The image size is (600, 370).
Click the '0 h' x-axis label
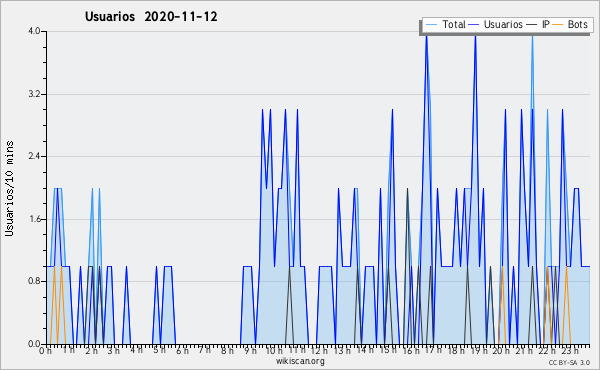click(46, 351)
